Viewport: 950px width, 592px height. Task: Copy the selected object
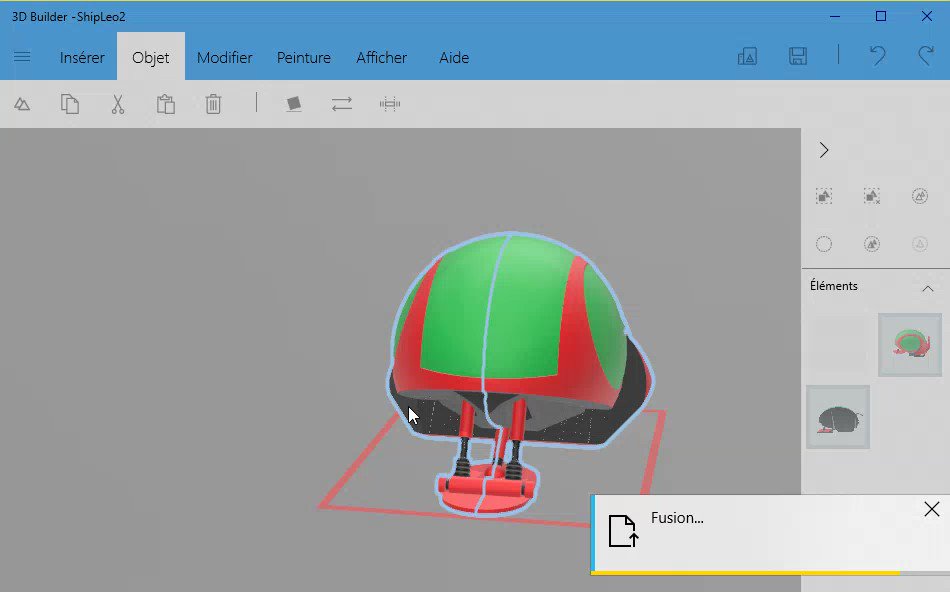[x=70, y=104]
